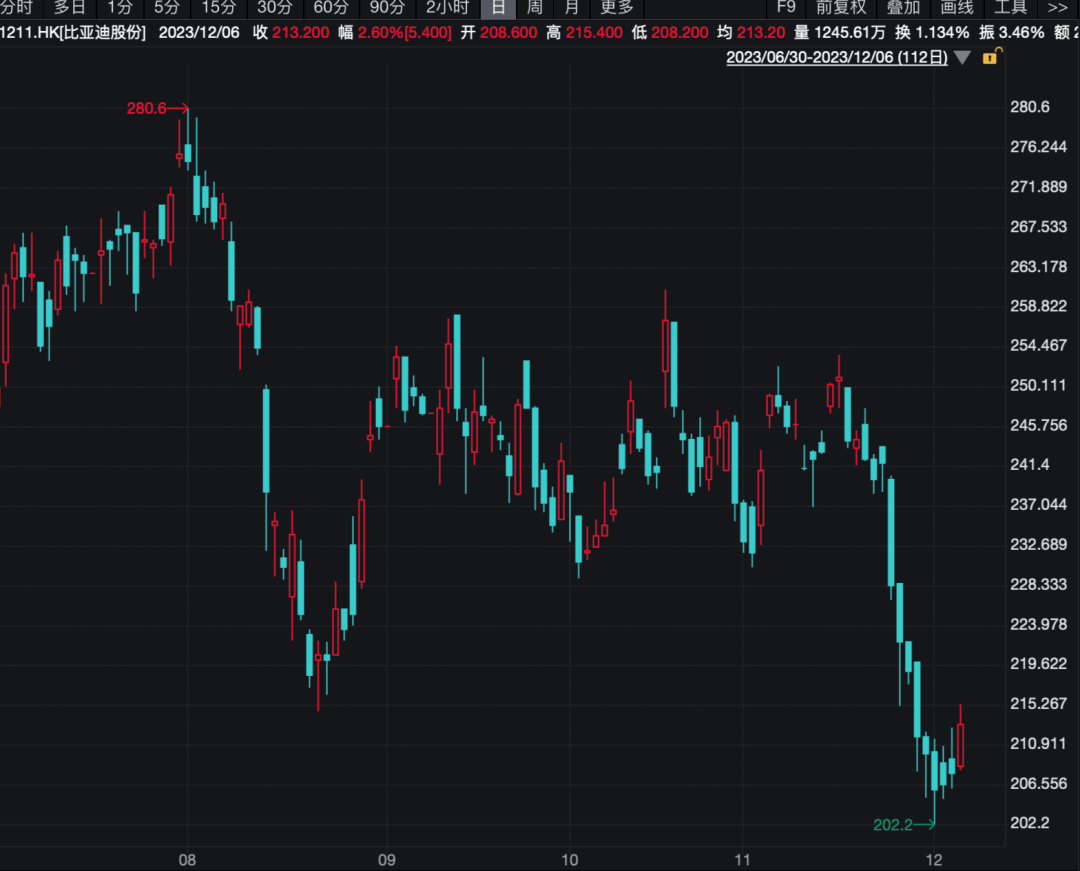Click the orange lock icon
Screen dimensions: 1080x871
[991, 57]
